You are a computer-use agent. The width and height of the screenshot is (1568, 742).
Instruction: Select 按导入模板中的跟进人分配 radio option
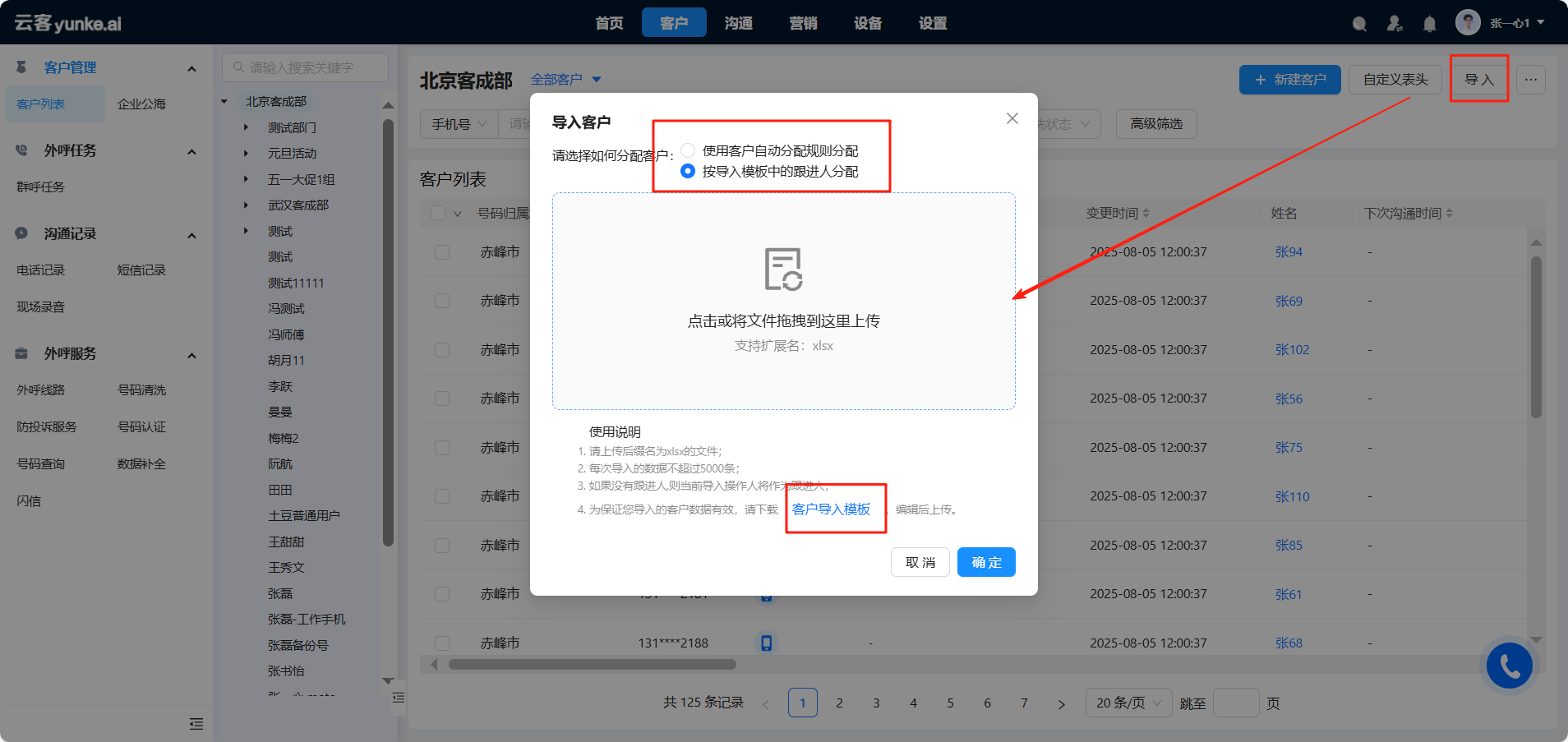coord(688,171)
